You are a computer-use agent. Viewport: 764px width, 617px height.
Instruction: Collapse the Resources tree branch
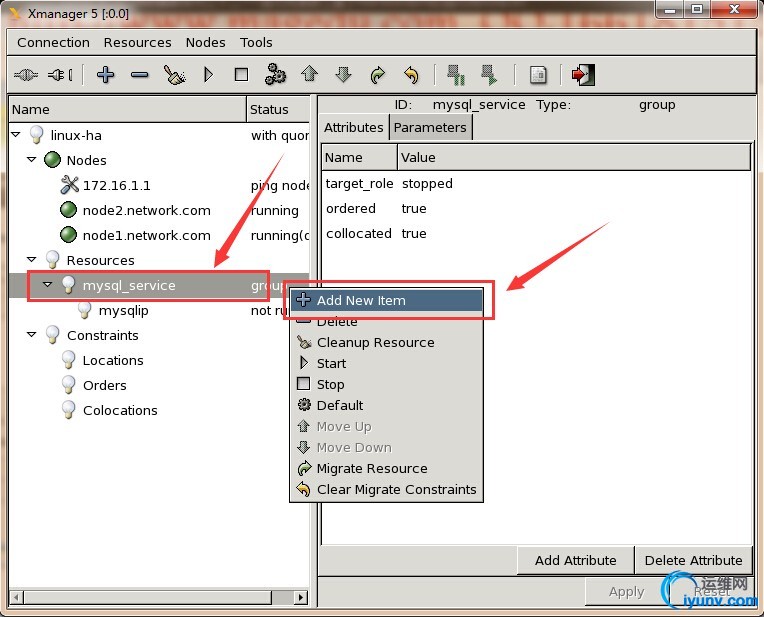(32, 259)
